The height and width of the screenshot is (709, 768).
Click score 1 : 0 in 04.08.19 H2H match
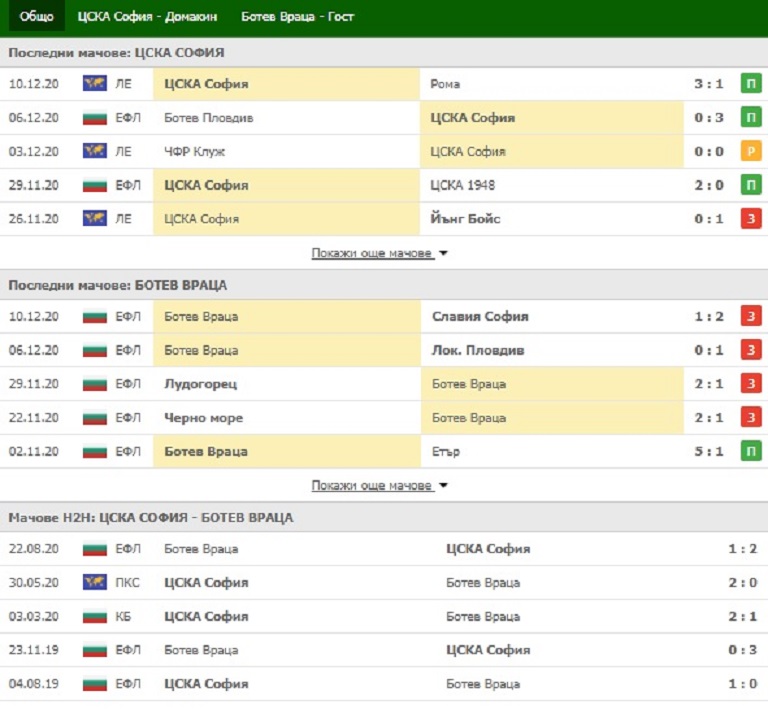(x=743, y=684)
